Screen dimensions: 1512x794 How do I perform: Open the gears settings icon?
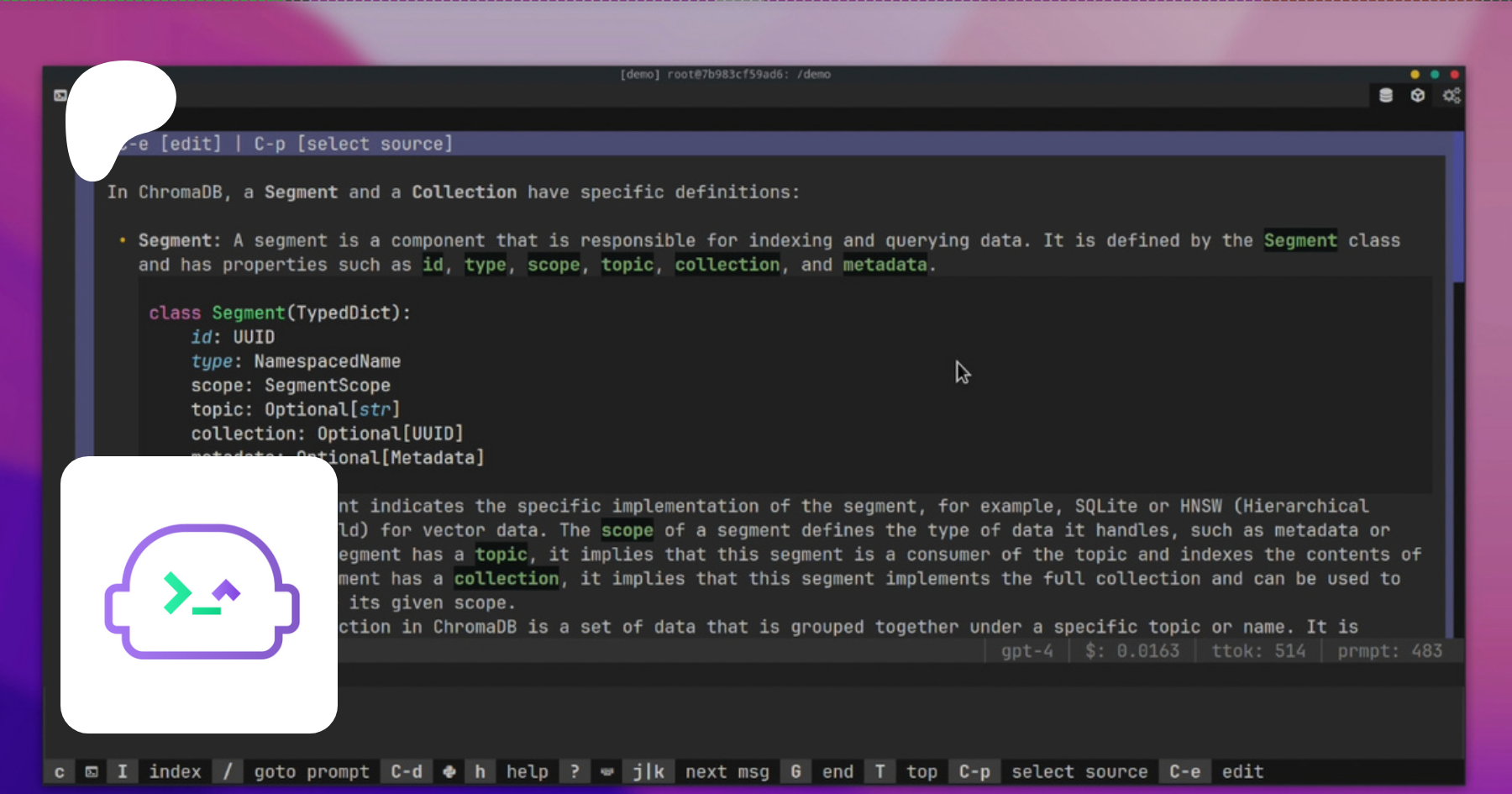point(1452,96)
